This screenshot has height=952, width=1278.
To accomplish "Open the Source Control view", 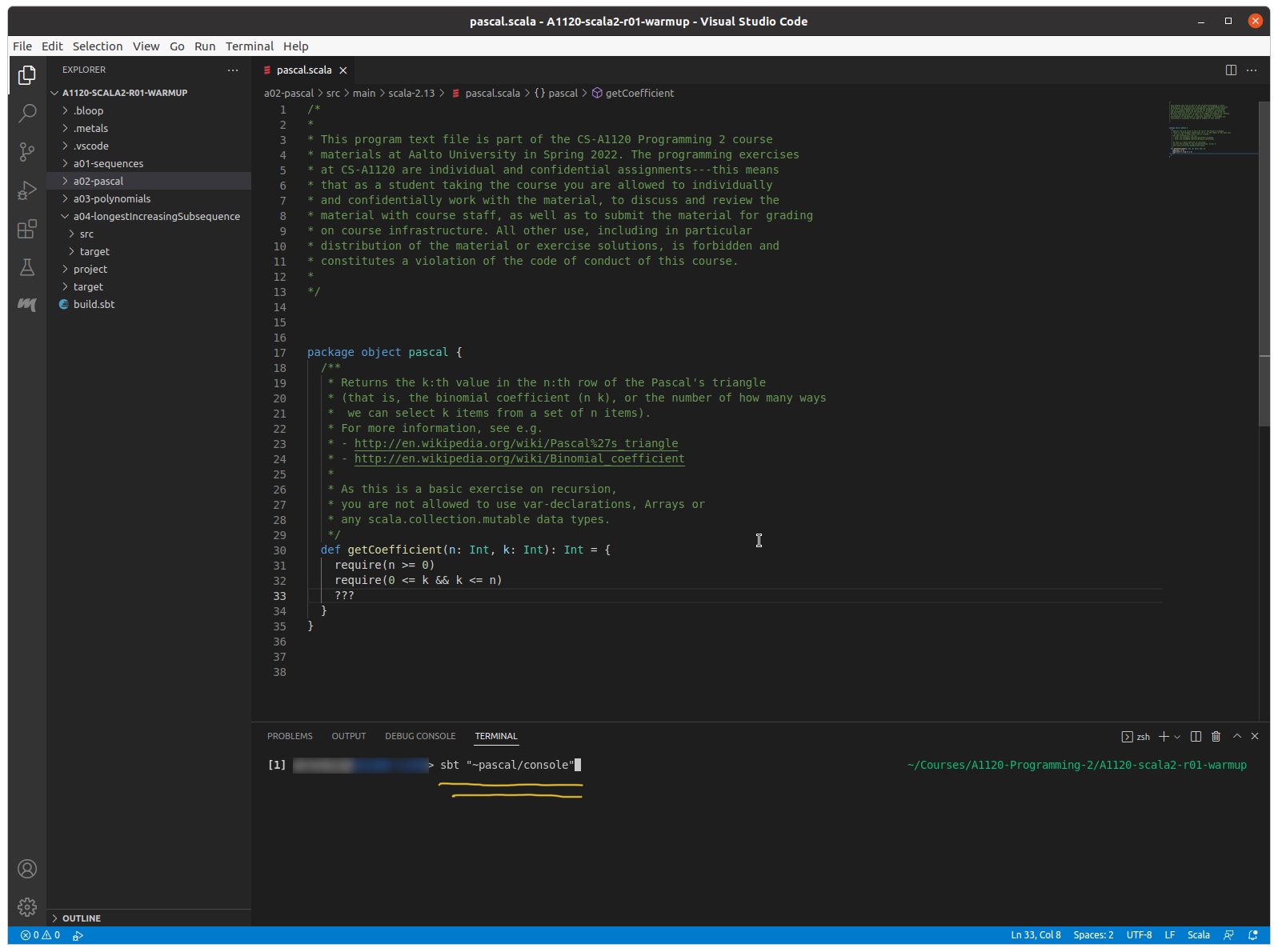I will pyautogui.click(x=27, y=151).
